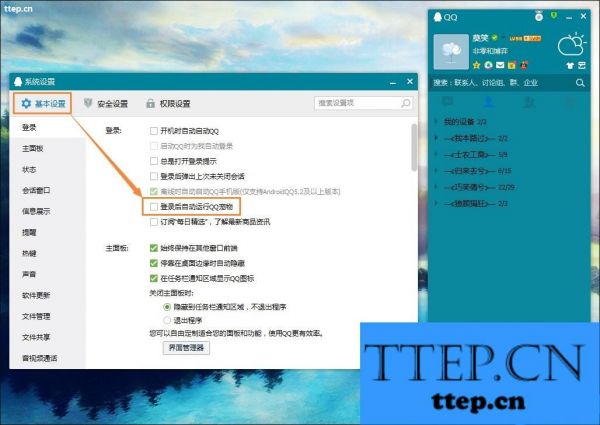Toggle 总是打开登录提示 checkbox
Image resolution: width=600 pixels, height=425 pixels.
tap(154, 161)
